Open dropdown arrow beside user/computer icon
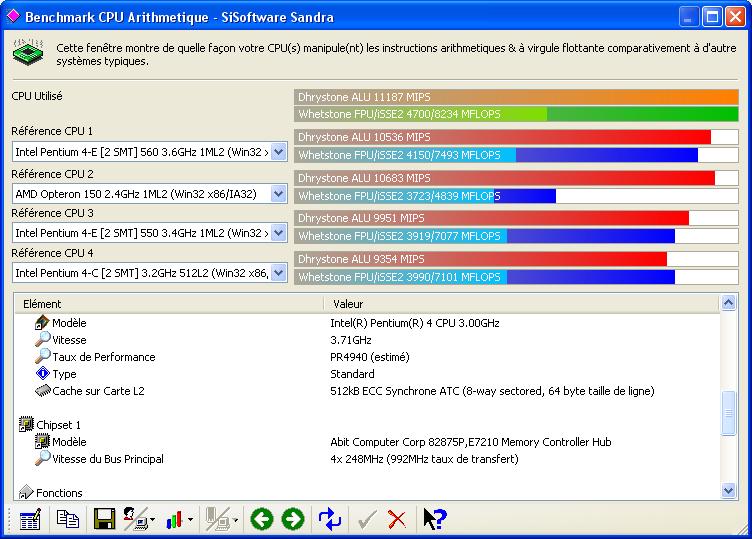 pos(153,520)
